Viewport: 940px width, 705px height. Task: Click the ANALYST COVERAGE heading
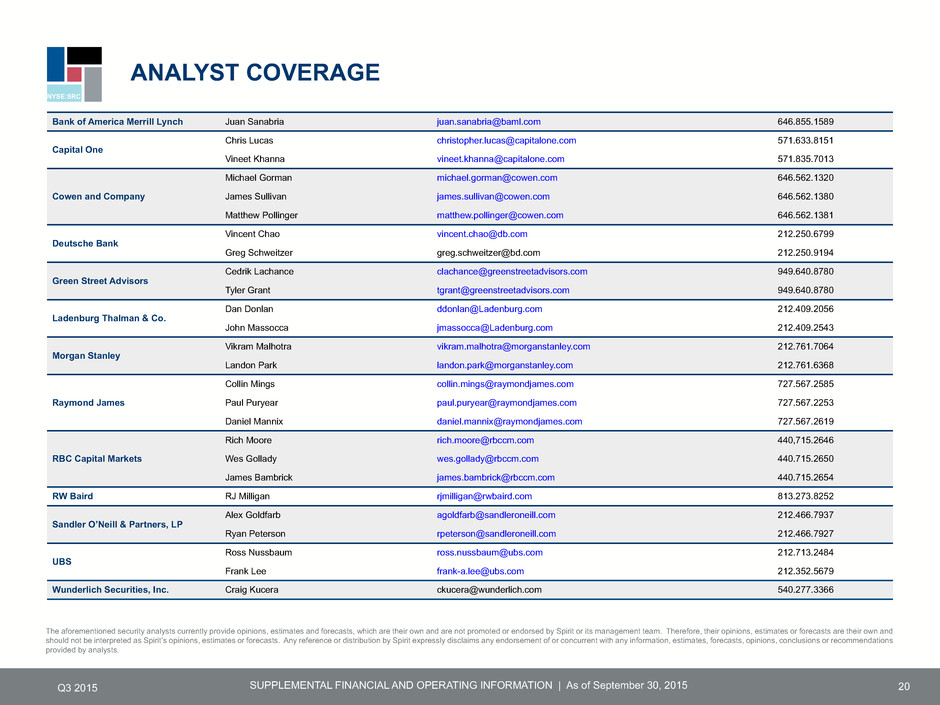[255, 73]
